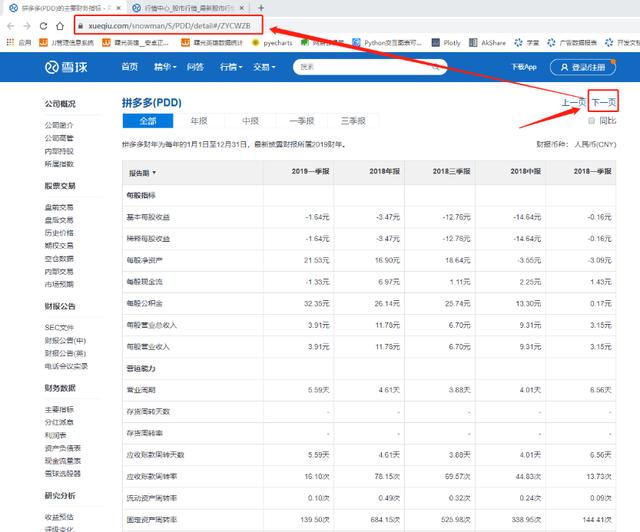
Task: Open 财报公告(中) in sidebar
Action: (x=65, y=341)
